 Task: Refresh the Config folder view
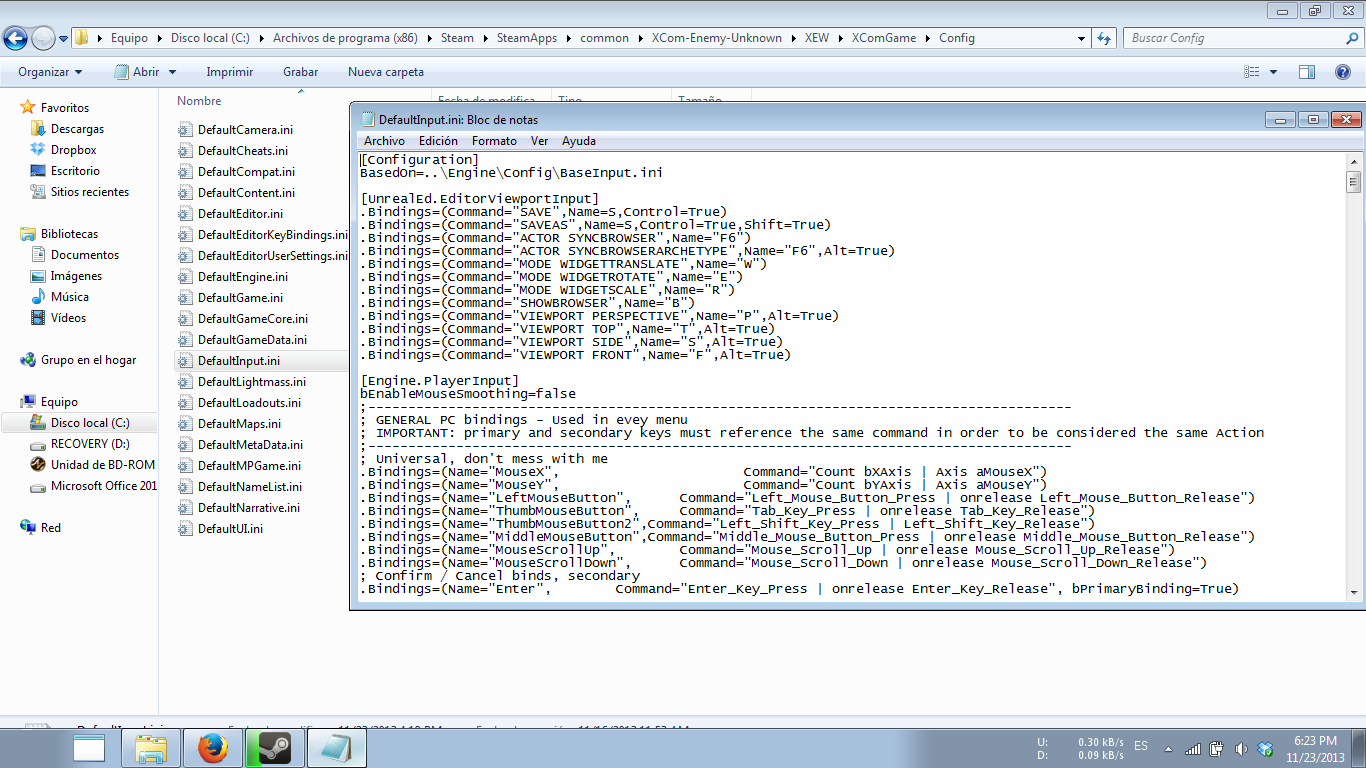1104,38
